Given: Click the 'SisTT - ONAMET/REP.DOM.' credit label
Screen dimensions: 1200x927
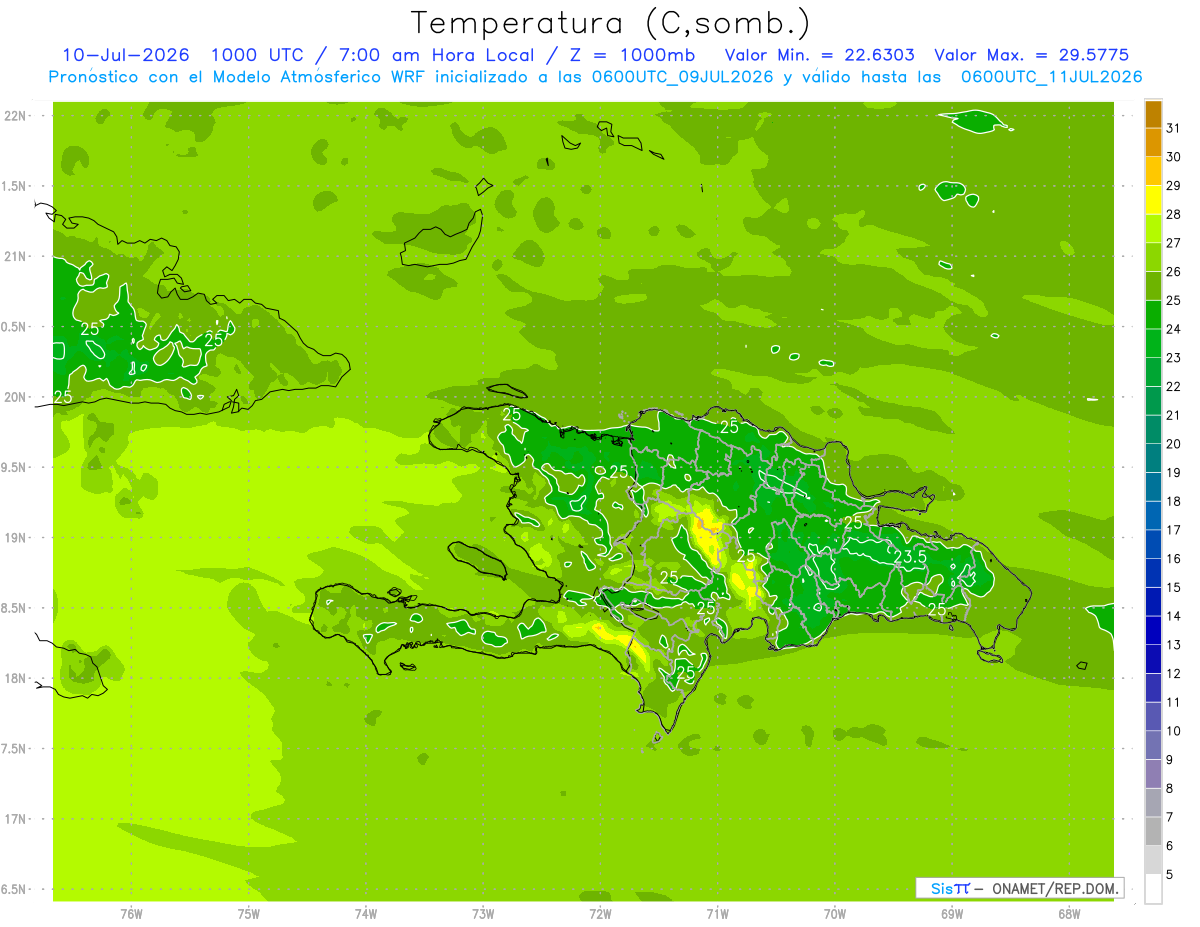Looking at the screenshot, I should tap(1019, 888).
